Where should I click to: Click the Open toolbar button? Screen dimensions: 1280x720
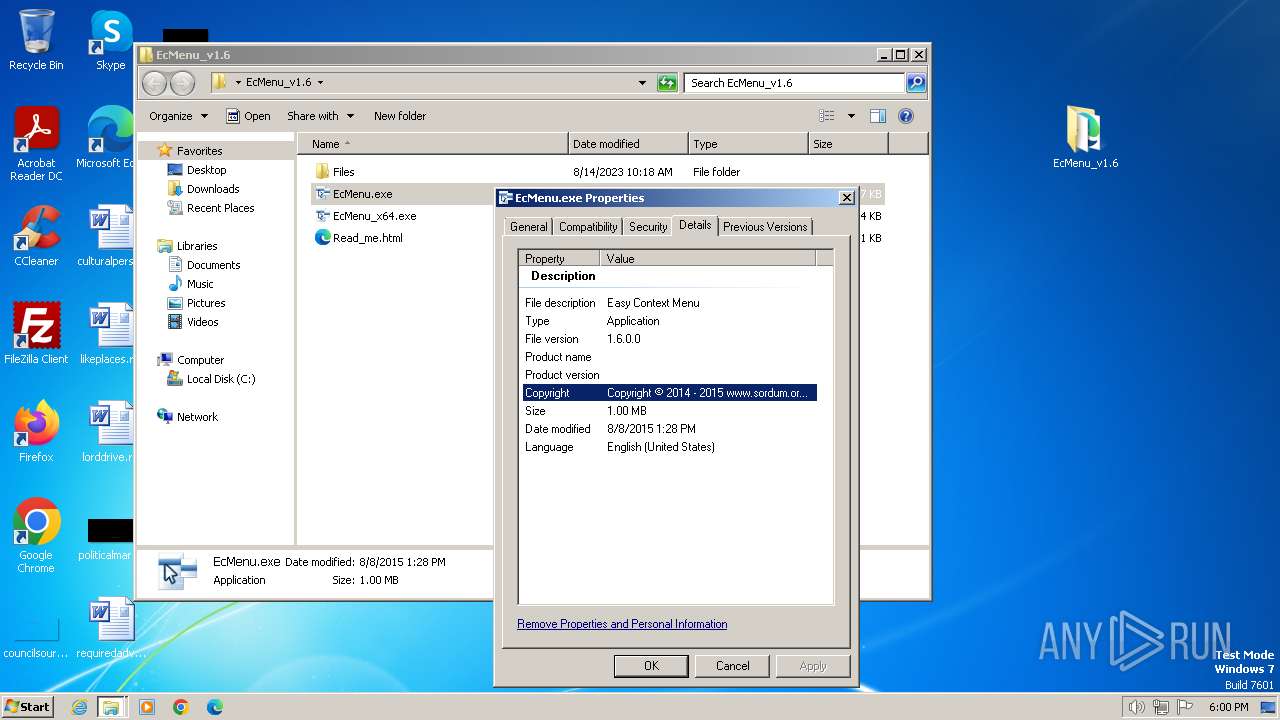coord(248,116)
